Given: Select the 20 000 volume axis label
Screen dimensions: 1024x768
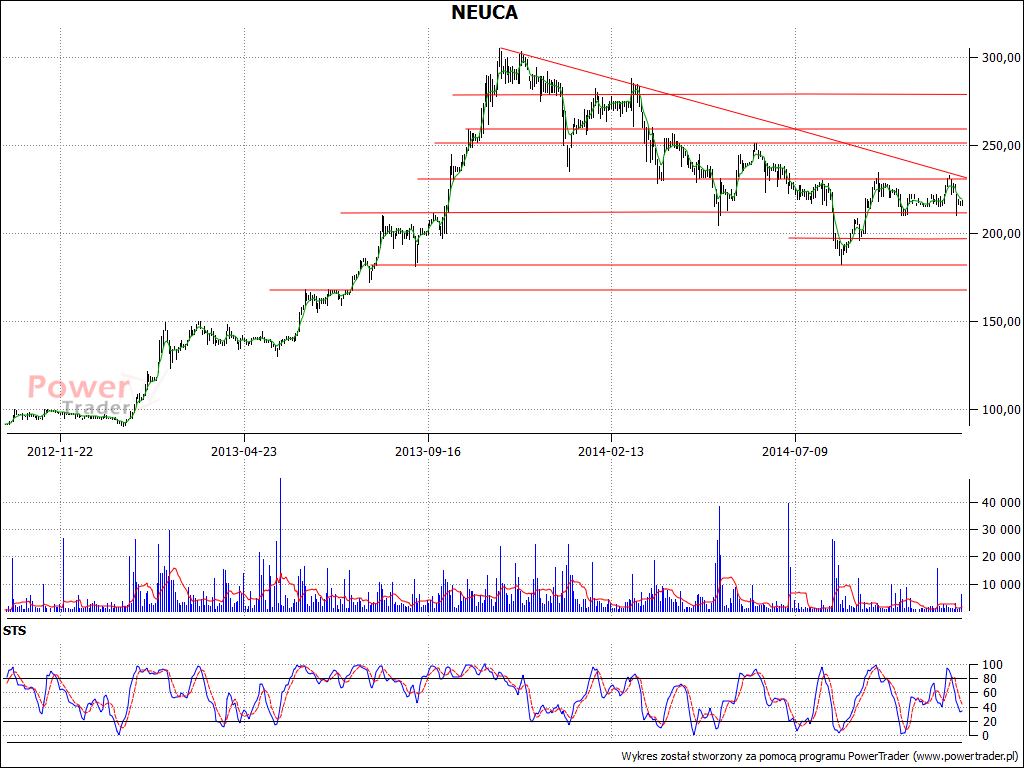Looking at the screenshot, I should pyautogui.click(x=1002, y=557).
